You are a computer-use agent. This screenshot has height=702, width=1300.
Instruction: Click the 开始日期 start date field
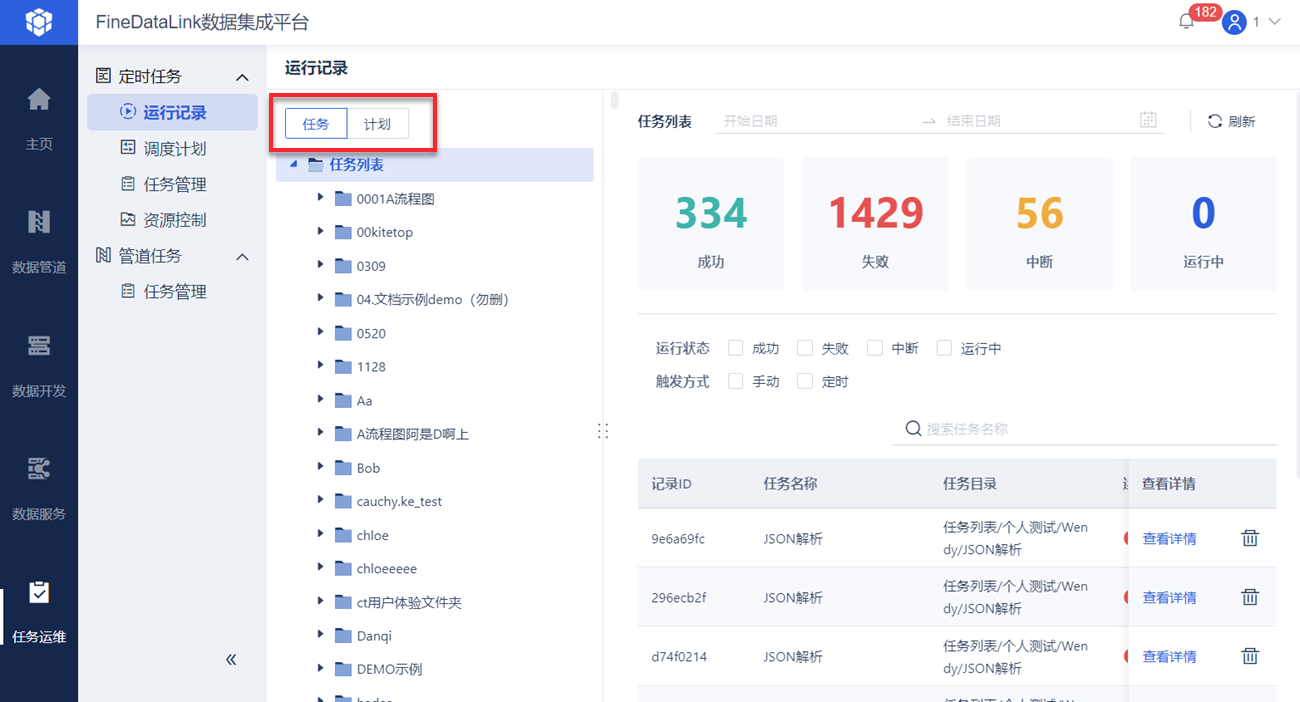coord(815,121)
